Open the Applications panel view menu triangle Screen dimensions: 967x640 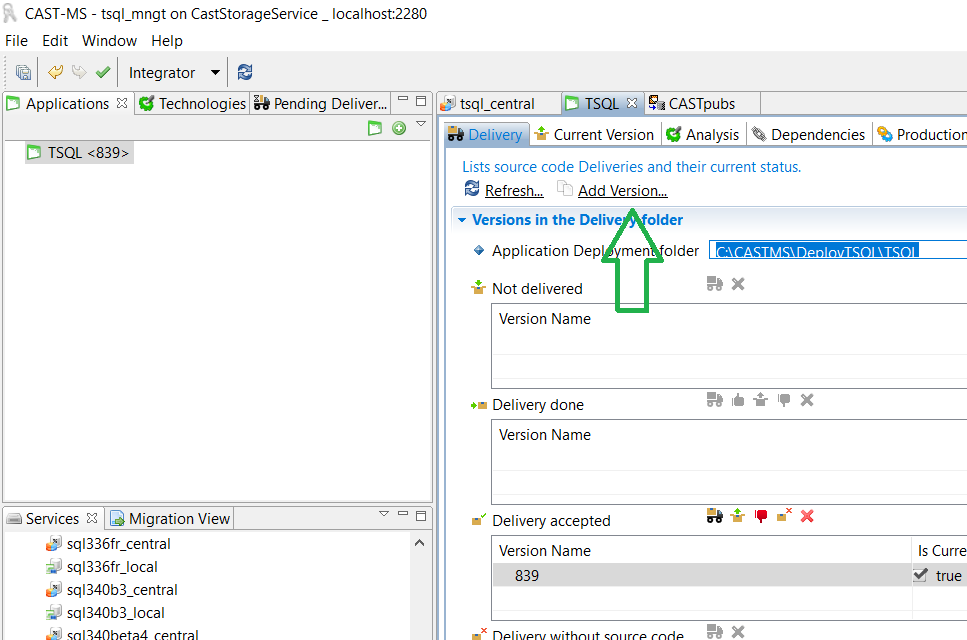[421, 125]
